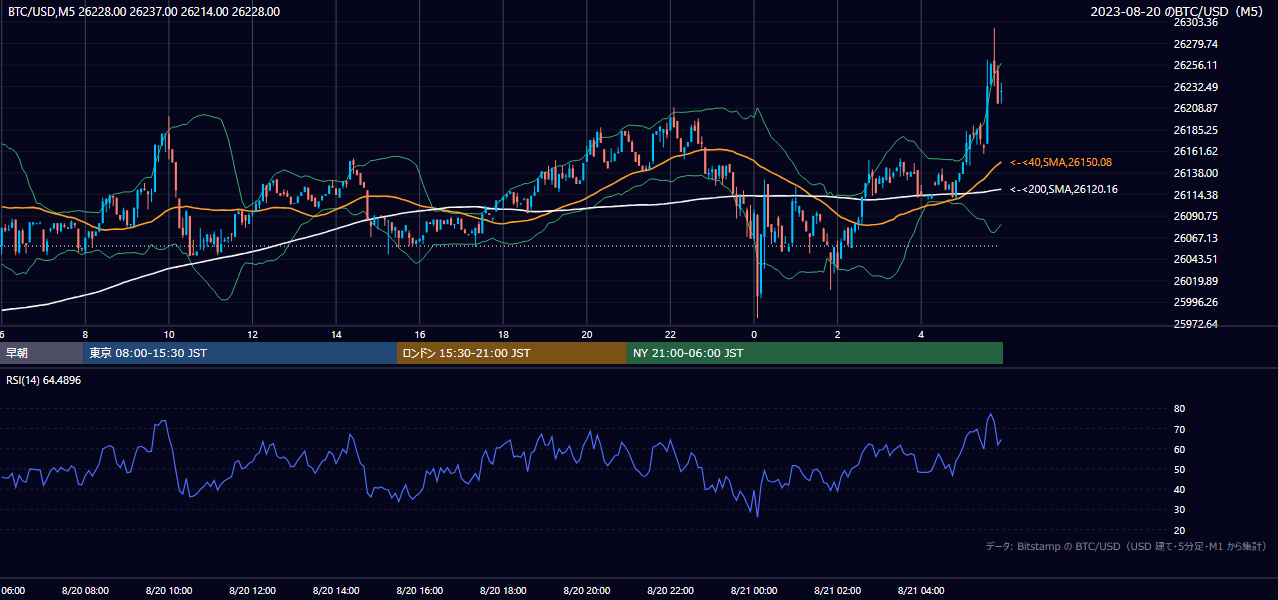
Task: Click the '8/20 08:00' date label
Action: click(x=85, y=591)
